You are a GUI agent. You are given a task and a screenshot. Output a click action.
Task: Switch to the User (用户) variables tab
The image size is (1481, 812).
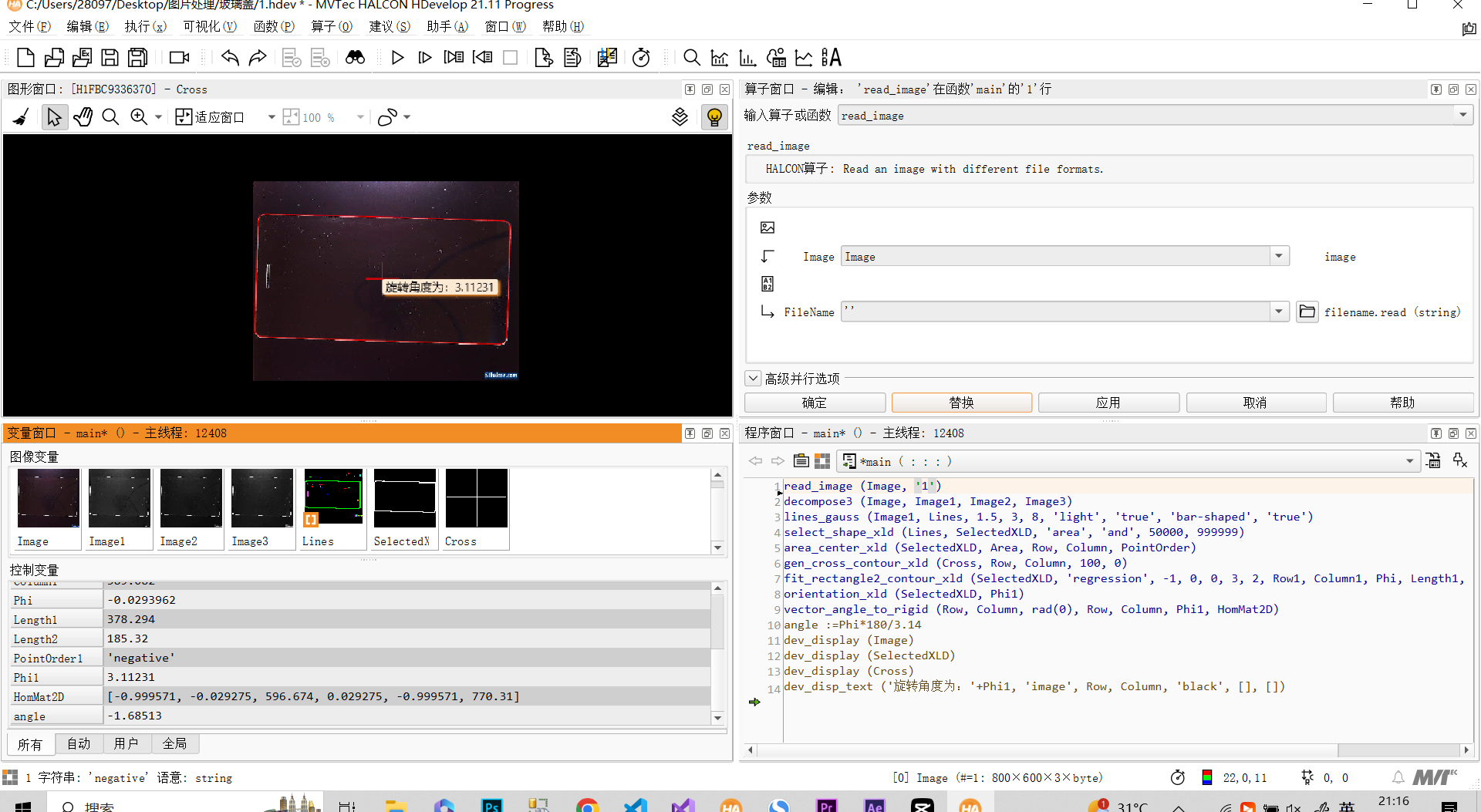point(126,743)
